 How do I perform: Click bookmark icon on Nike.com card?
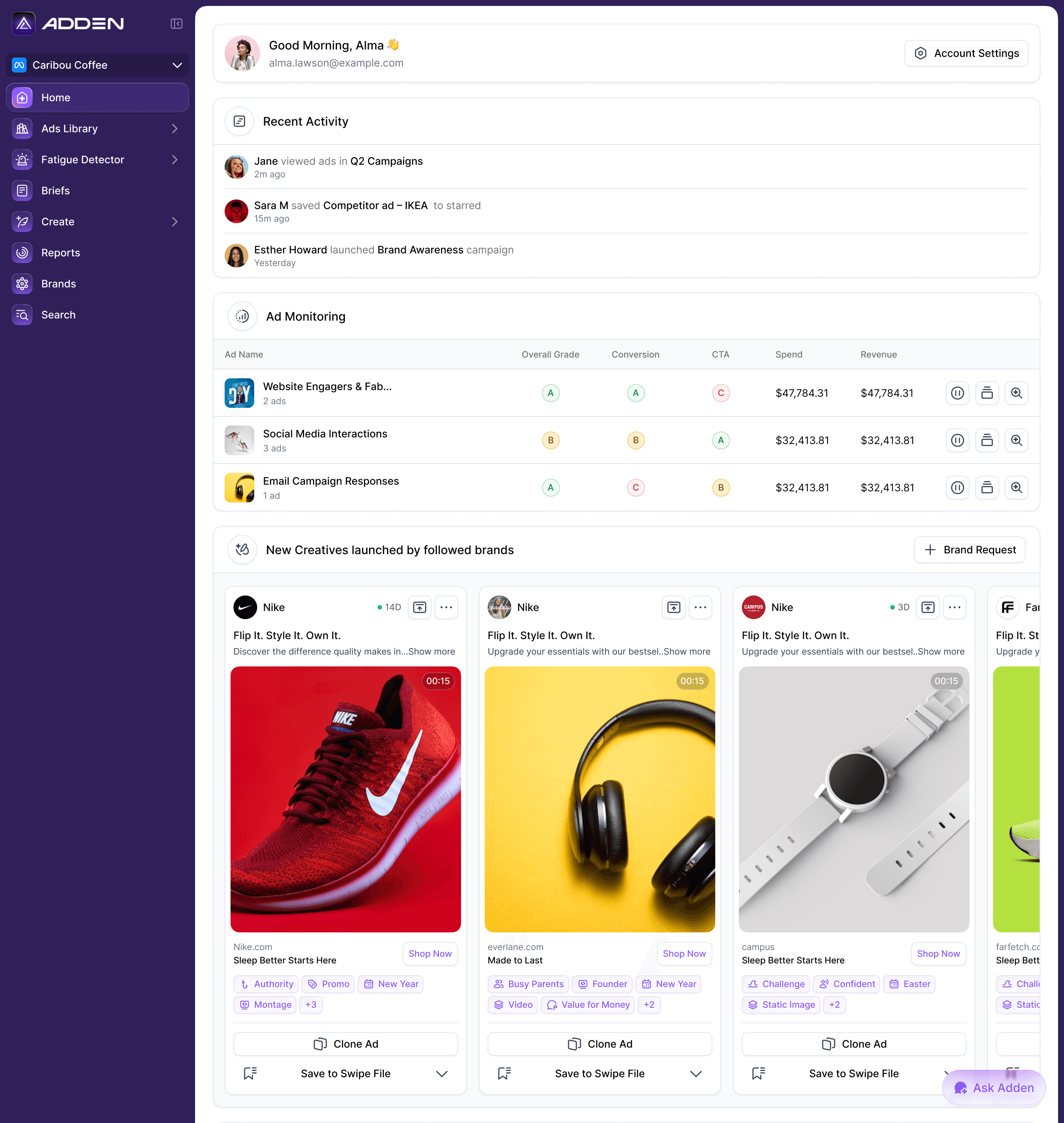pos(250,1073)
